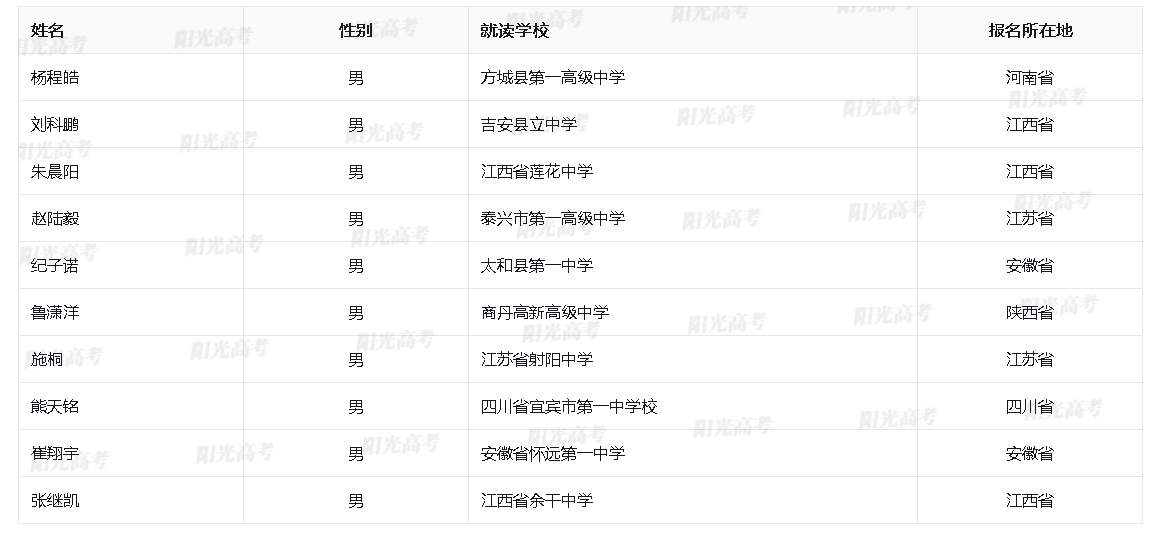
Task: Select the name 赵陆毅
Action: pos(55,218)
